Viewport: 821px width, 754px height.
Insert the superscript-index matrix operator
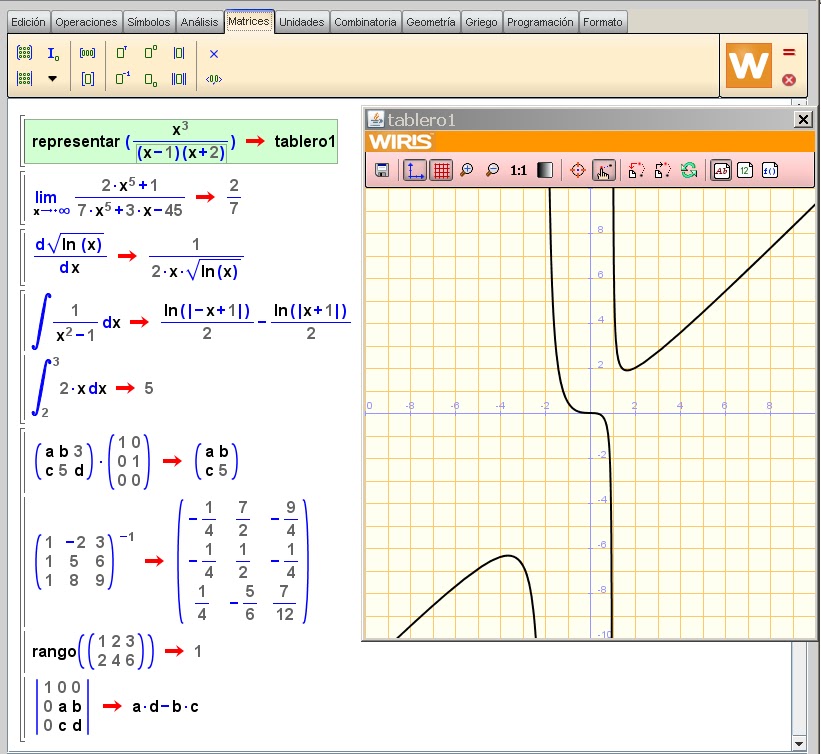coord(150,52)
